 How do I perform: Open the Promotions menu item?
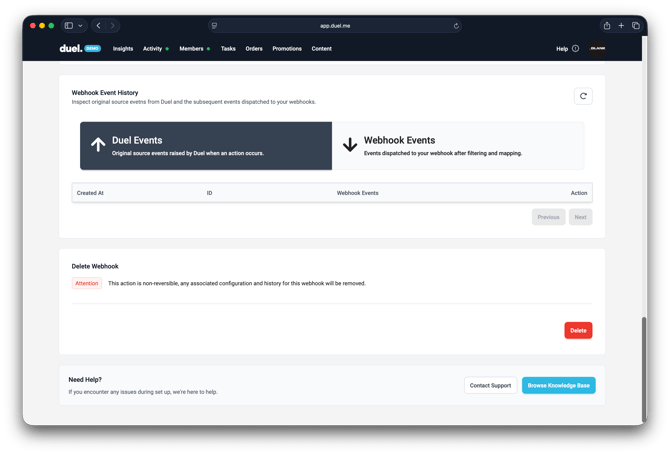click(x=287, y=48)
